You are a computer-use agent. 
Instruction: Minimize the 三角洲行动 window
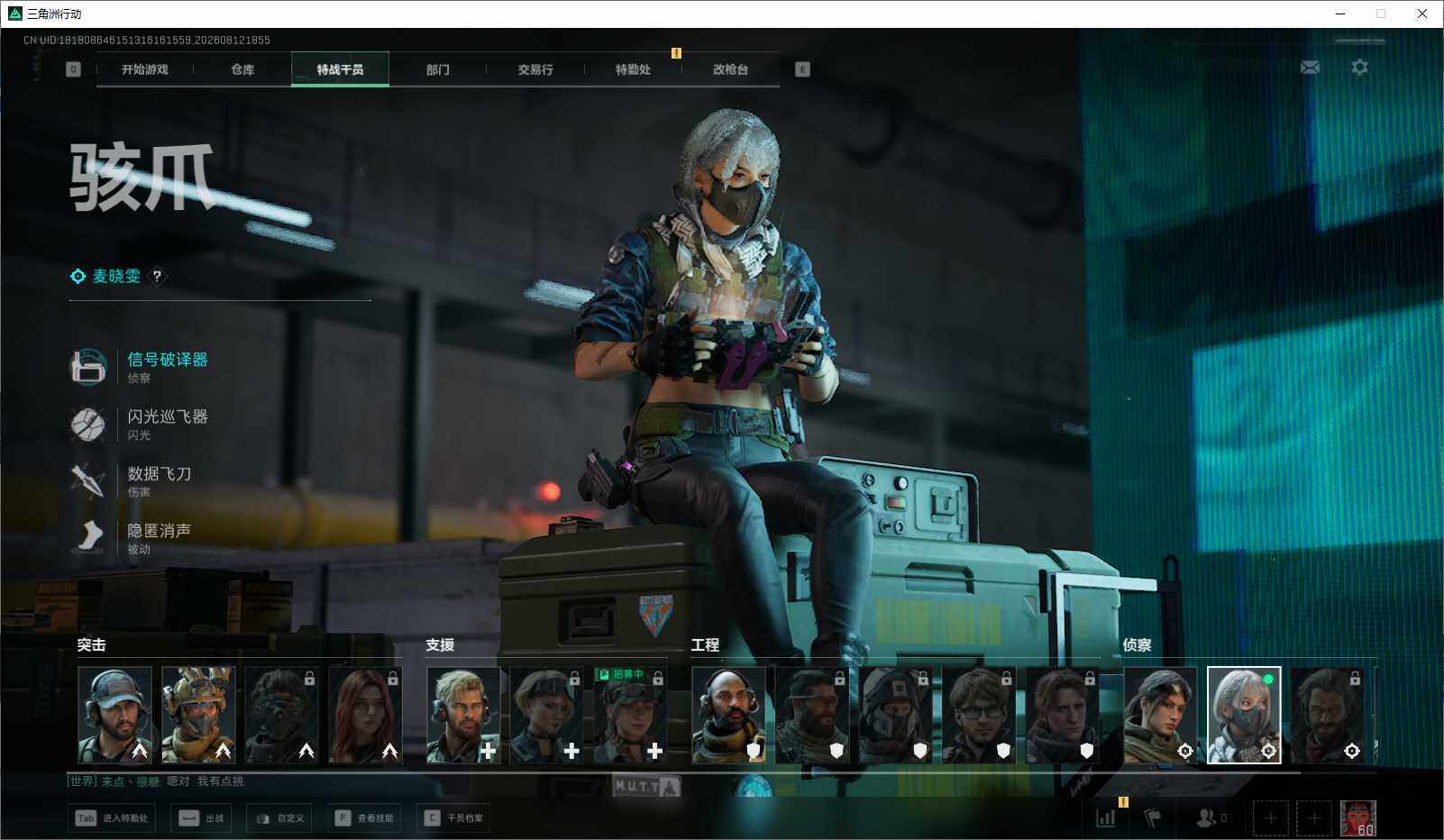click(x=1340, y=14)
